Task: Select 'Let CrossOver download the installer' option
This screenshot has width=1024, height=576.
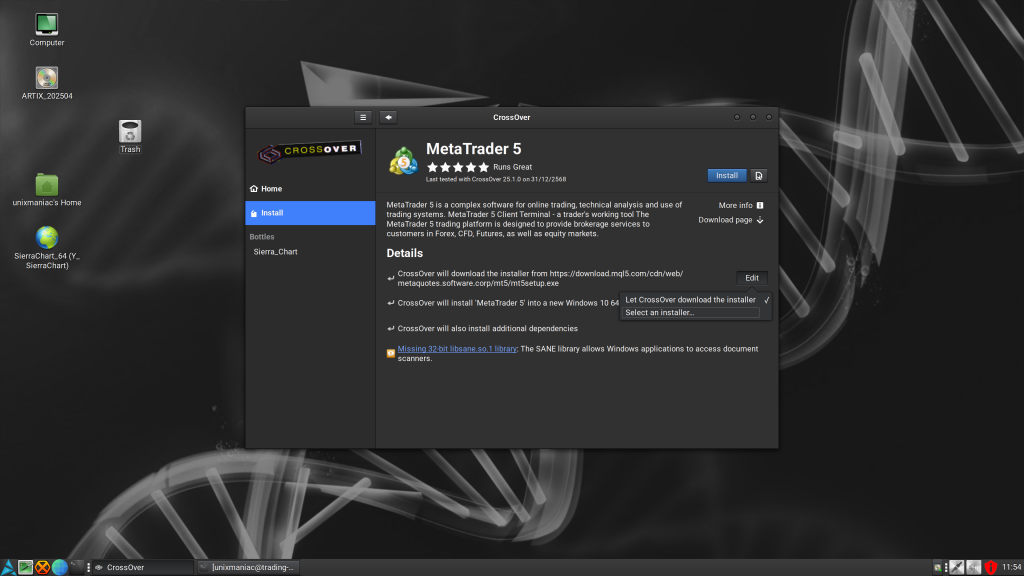Action: (x=690, y=299)
